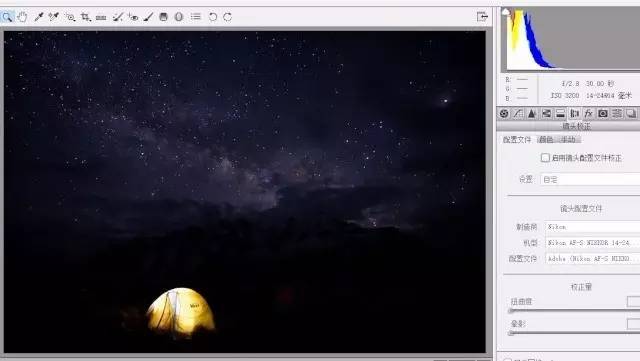This screenshot has height=361, width=640.
Task: Select the Red Eye Removal tool
Action: (x=133, y=17)
